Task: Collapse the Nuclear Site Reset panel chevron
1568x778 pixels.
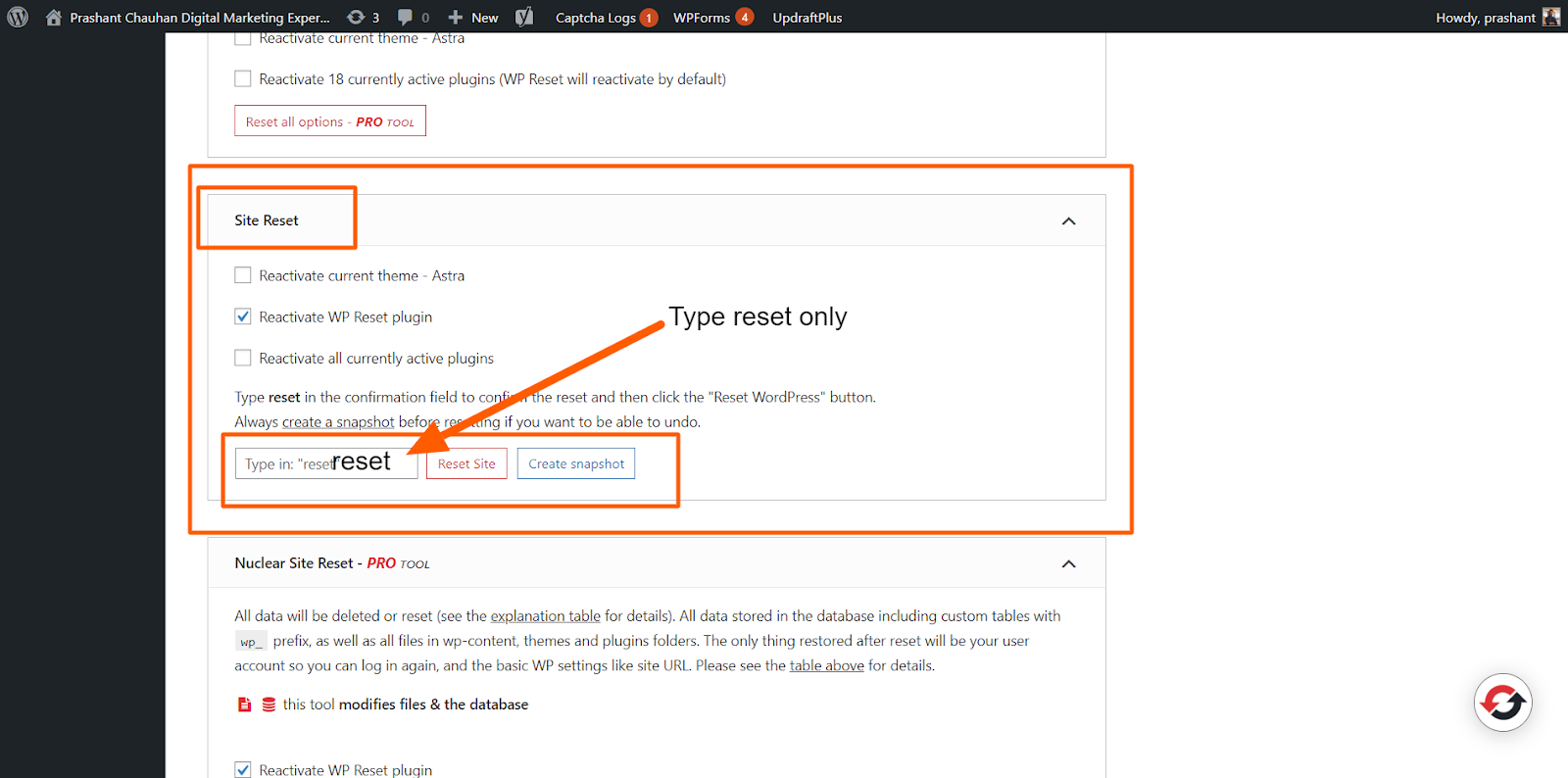Action: click(x=1068, y=563)
